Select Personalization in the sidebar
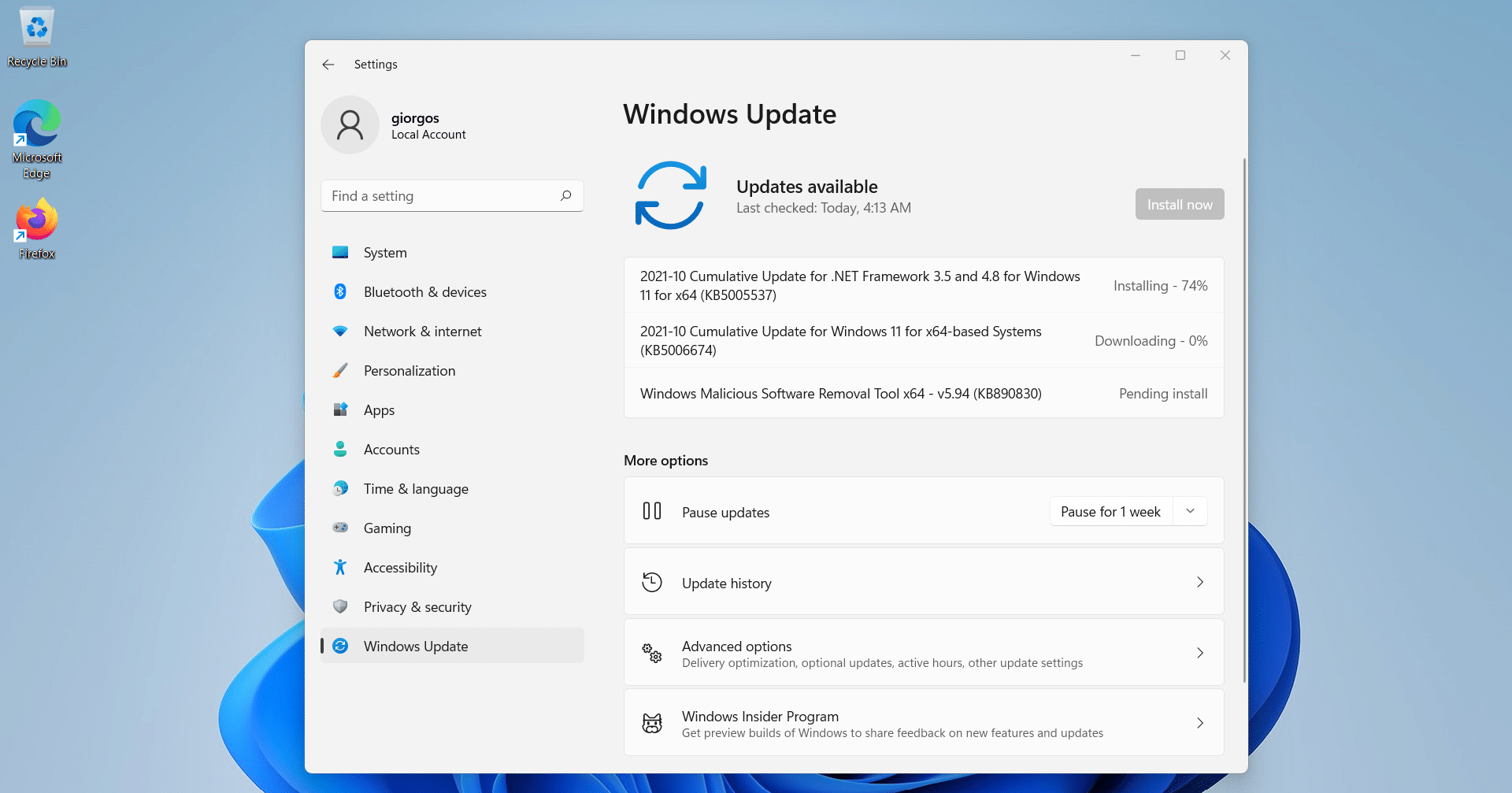This screenshot has width=1512, height=793. click(452, 371)
